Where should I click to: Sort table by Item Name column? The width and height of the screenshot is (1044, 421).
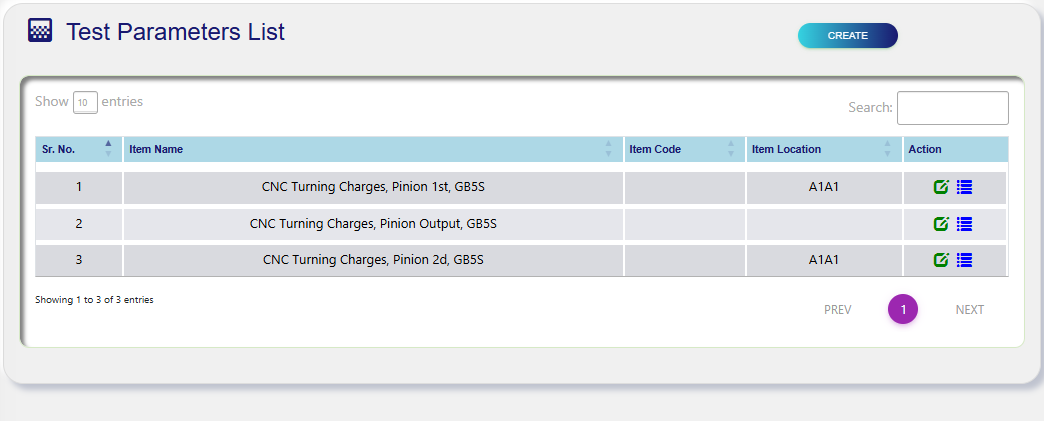point(372,149)
